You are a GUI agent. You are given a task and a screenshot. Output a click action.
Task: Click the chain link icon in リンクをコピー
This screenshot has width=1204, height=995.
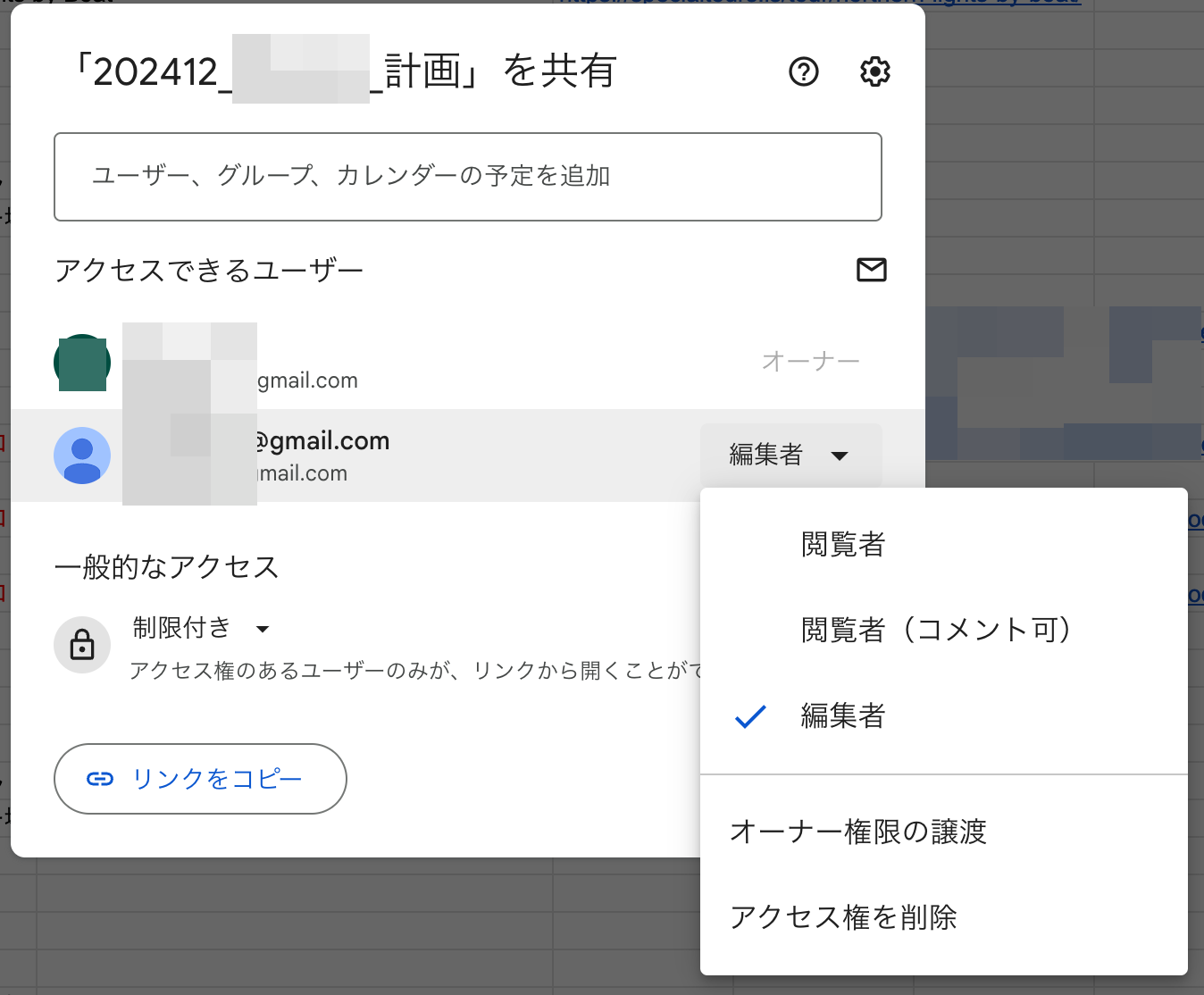[100, 779]
